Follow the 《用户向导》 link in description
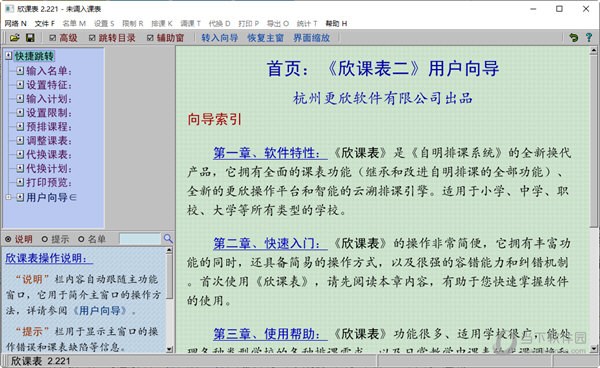Image resolution: width=600 pixels, height=368 pixels. pyautogui.click(x=100, y=310)
